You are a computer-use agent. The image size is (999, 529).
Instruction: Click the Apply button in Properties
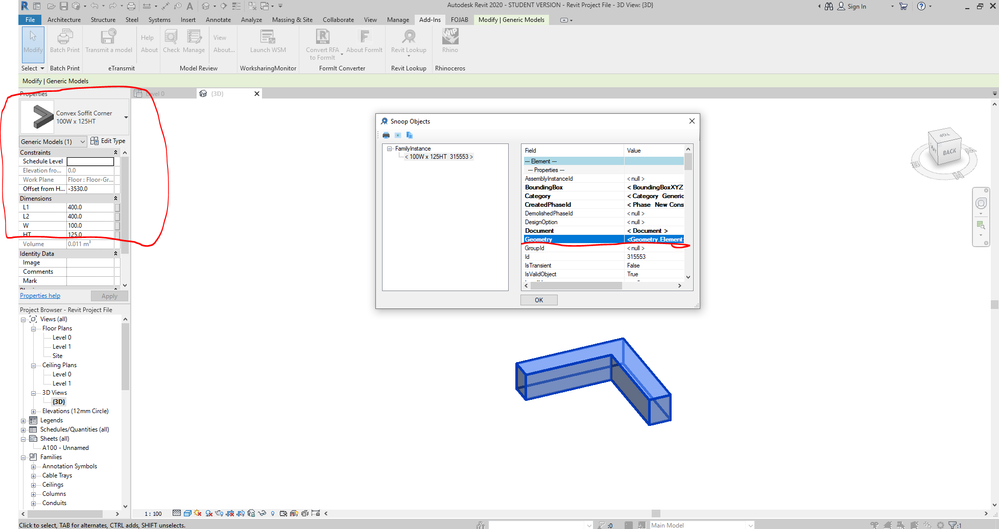pos(109,296)
